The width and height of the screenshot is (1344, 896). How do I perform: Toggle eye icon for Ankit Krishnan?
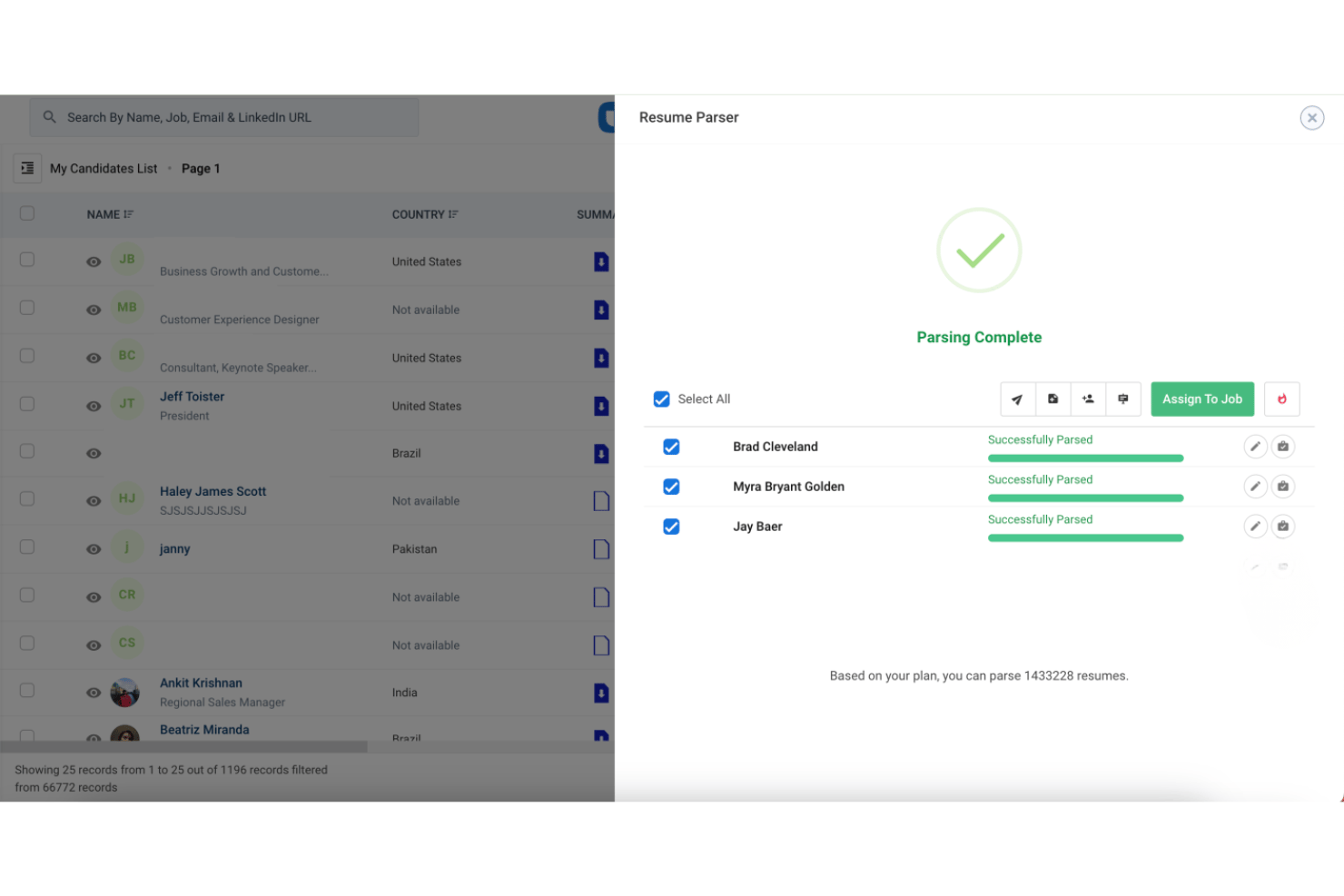[94, 693]
